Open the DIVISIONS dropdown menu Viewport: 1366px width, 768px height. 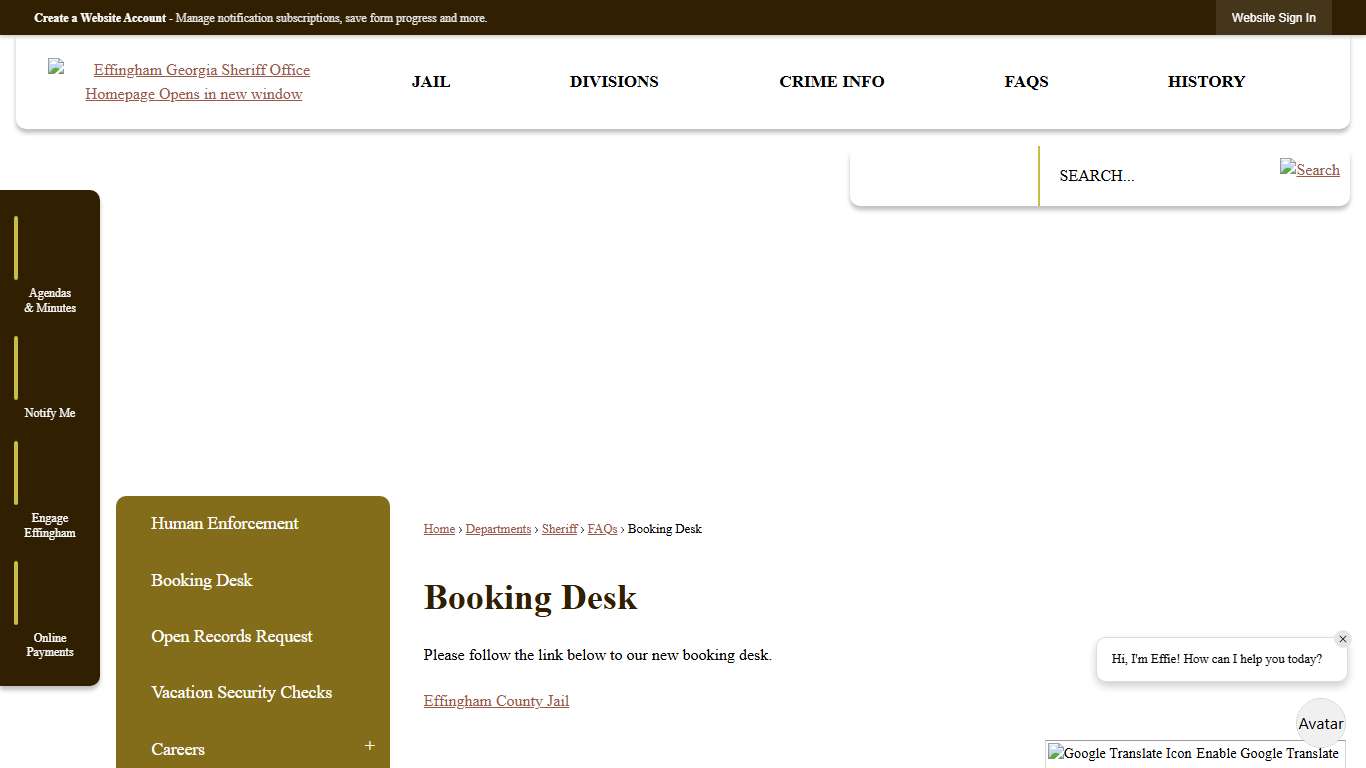pos(614,81)
